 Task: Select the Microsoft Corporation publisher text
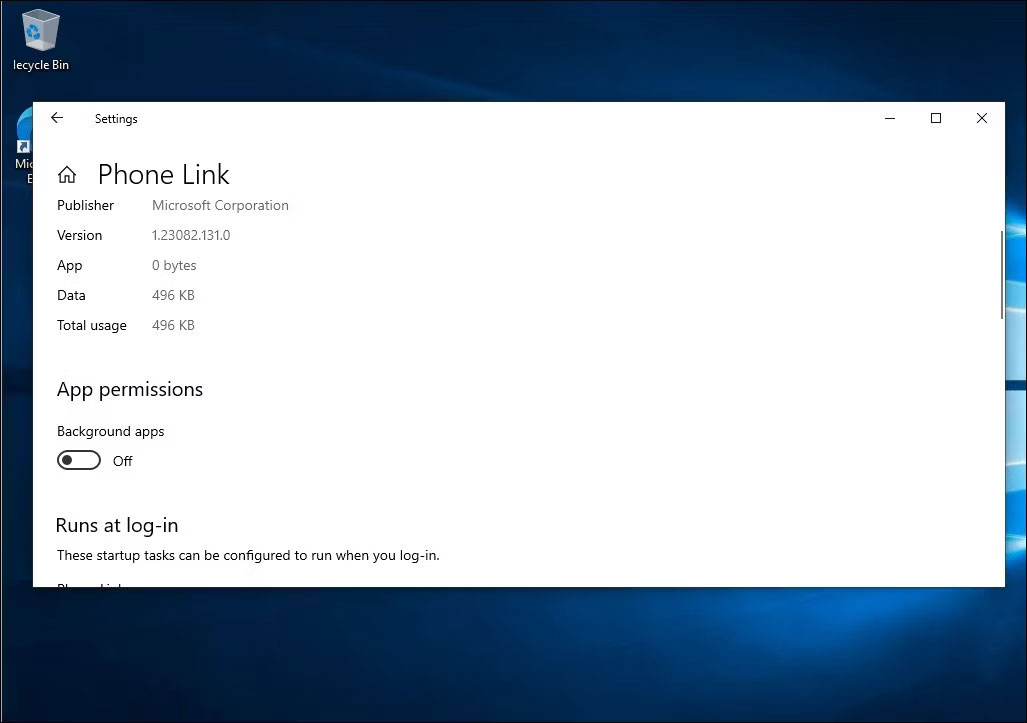[x=220, y=205]
